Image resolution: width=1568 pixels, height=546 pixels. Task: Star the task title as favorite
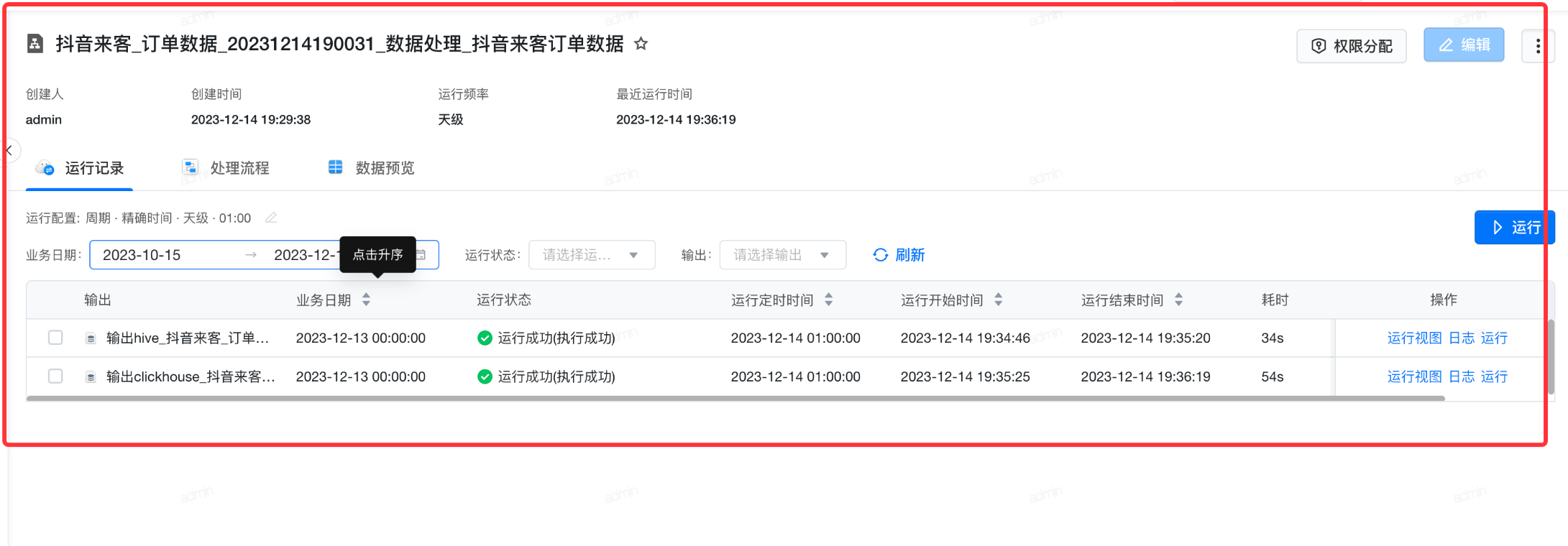click(x=641, y=45)
